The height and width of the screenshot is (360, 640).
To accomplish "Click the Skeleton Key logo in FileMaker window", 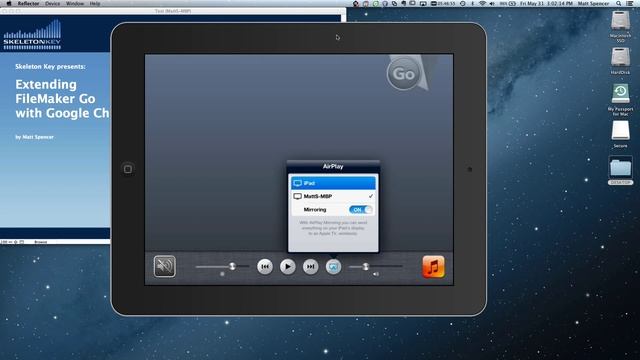I will tap(32, 35).
